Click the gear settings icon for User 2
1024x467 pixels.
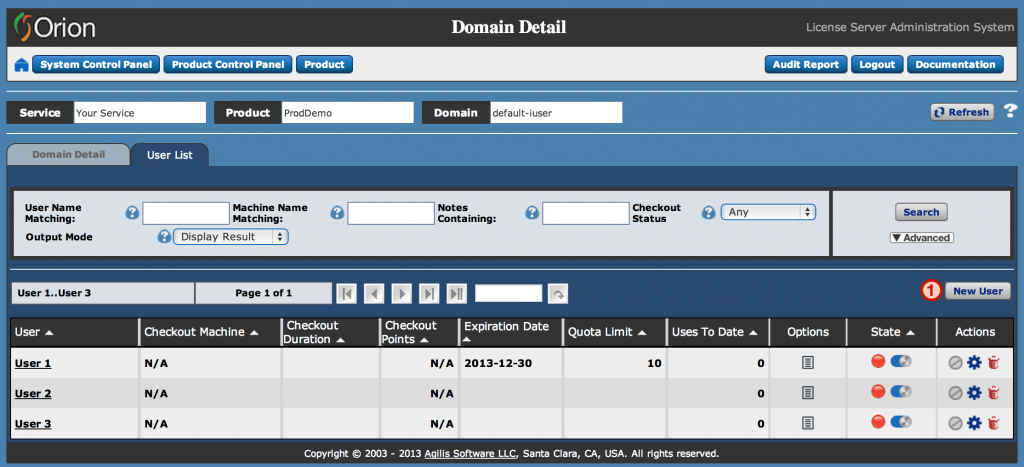(x=974, y=393)
